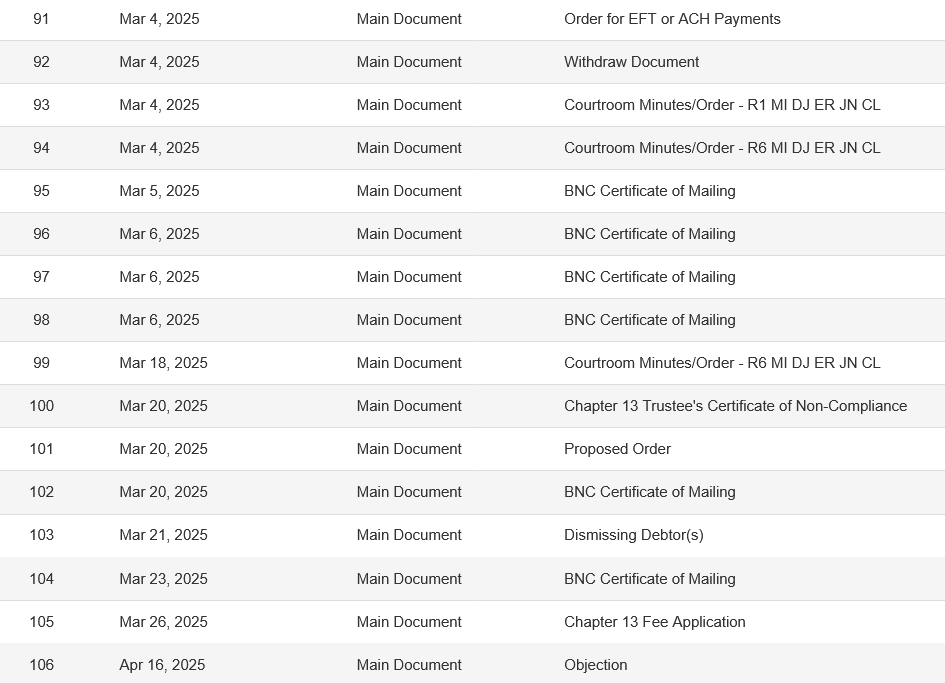Open BNC Certificate of Mailing in row 102
Screen dimensions: 945x683
point(650,492)
